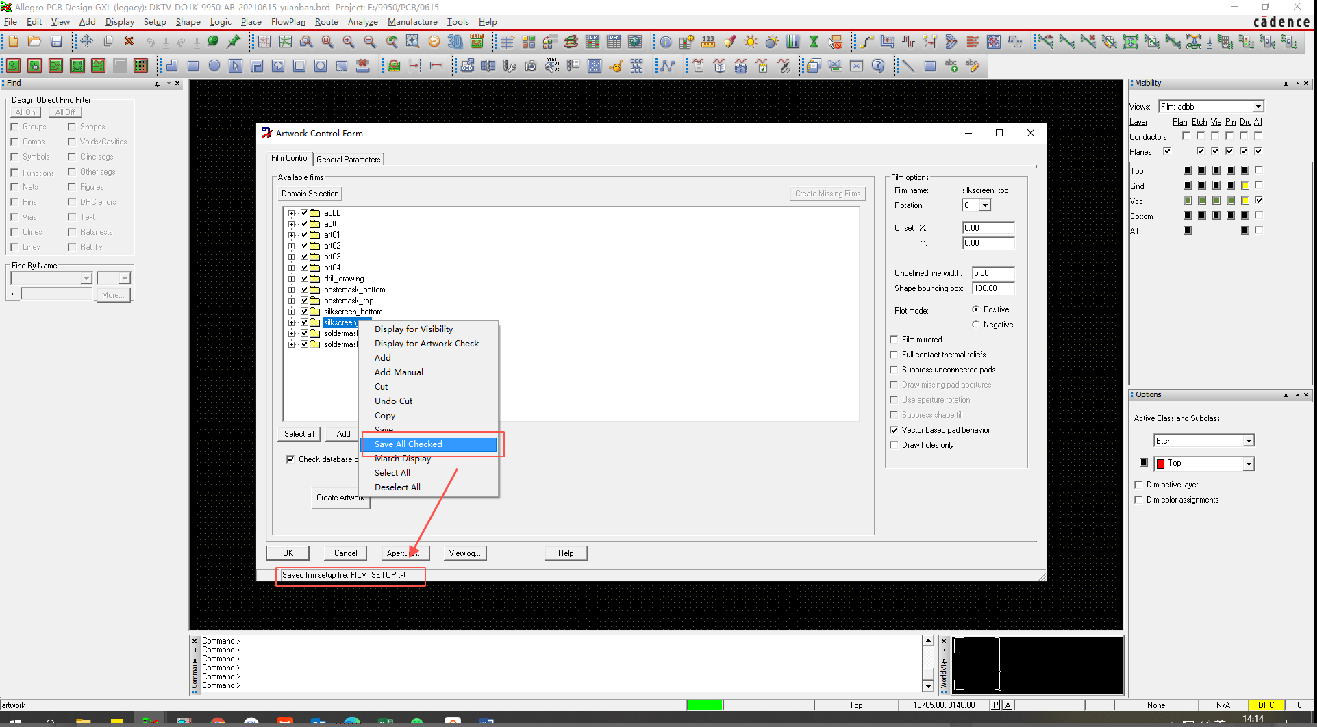Viewport: 1317px width, 727px height.
Task: Toggle the drill_drawing film checkbox
Action: click(x=304, y=279)
